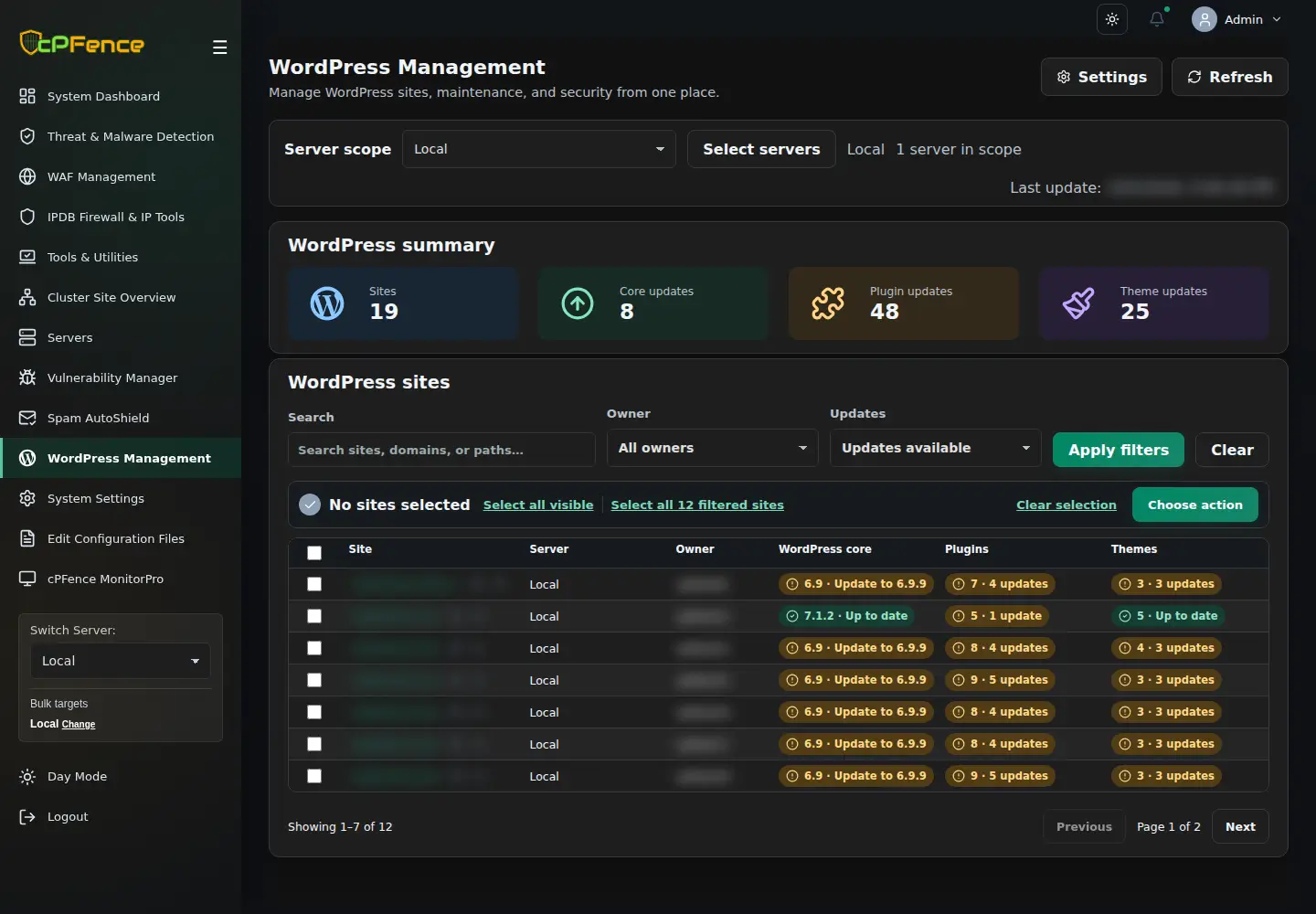
Task: Check the row with WordPress 7.1.2 Up to date
Action: pyautogui.click(x=314, y=616)
